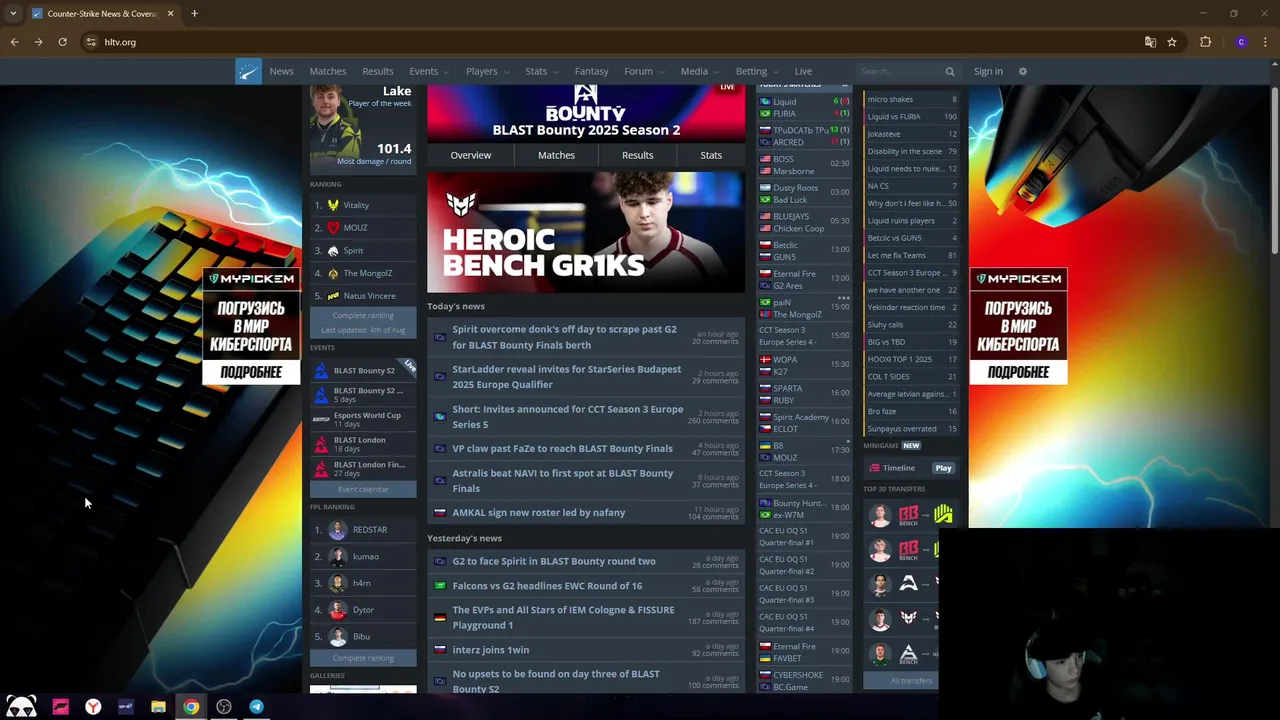Viewport: 1280px width, 720px height.
Task: Click the browser back arrow
Action: tap(14, 42)
